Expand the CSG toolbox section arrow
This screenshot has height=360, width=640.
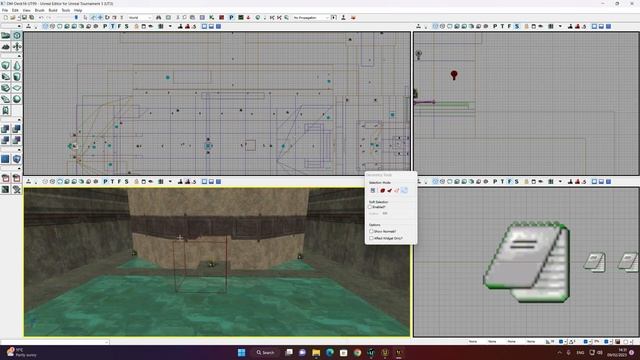pos(19,120)
